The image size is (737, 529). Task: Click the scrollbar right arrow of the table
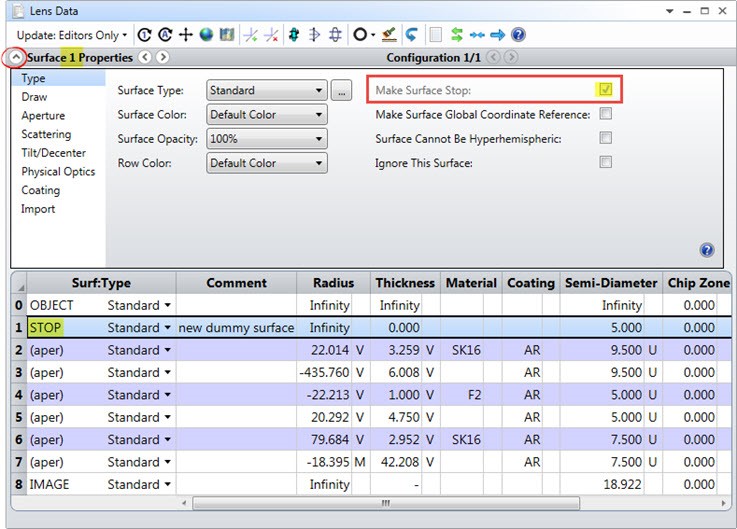click(723, 503)
